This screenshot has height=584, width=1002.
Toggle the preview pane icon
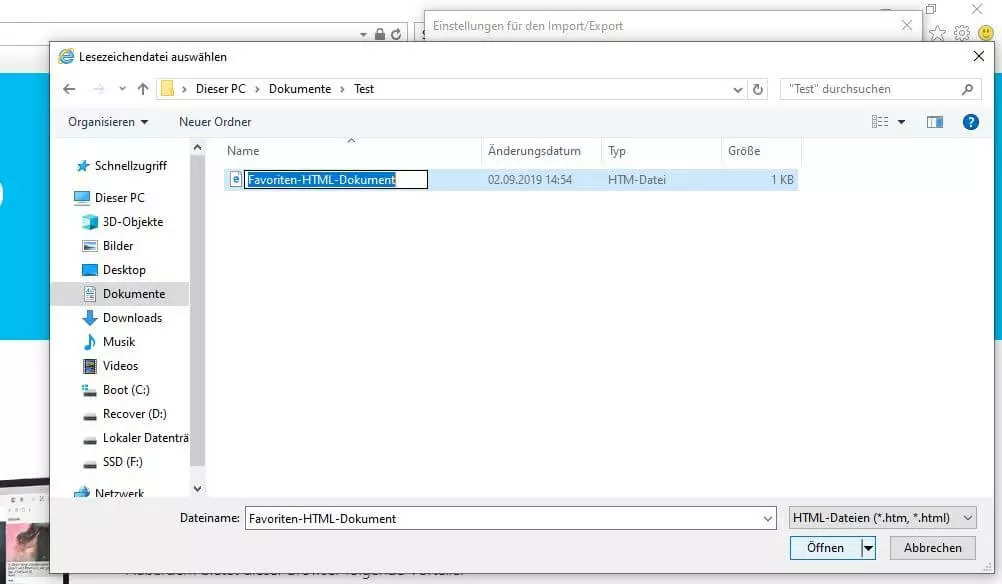(x=935, y=121)
